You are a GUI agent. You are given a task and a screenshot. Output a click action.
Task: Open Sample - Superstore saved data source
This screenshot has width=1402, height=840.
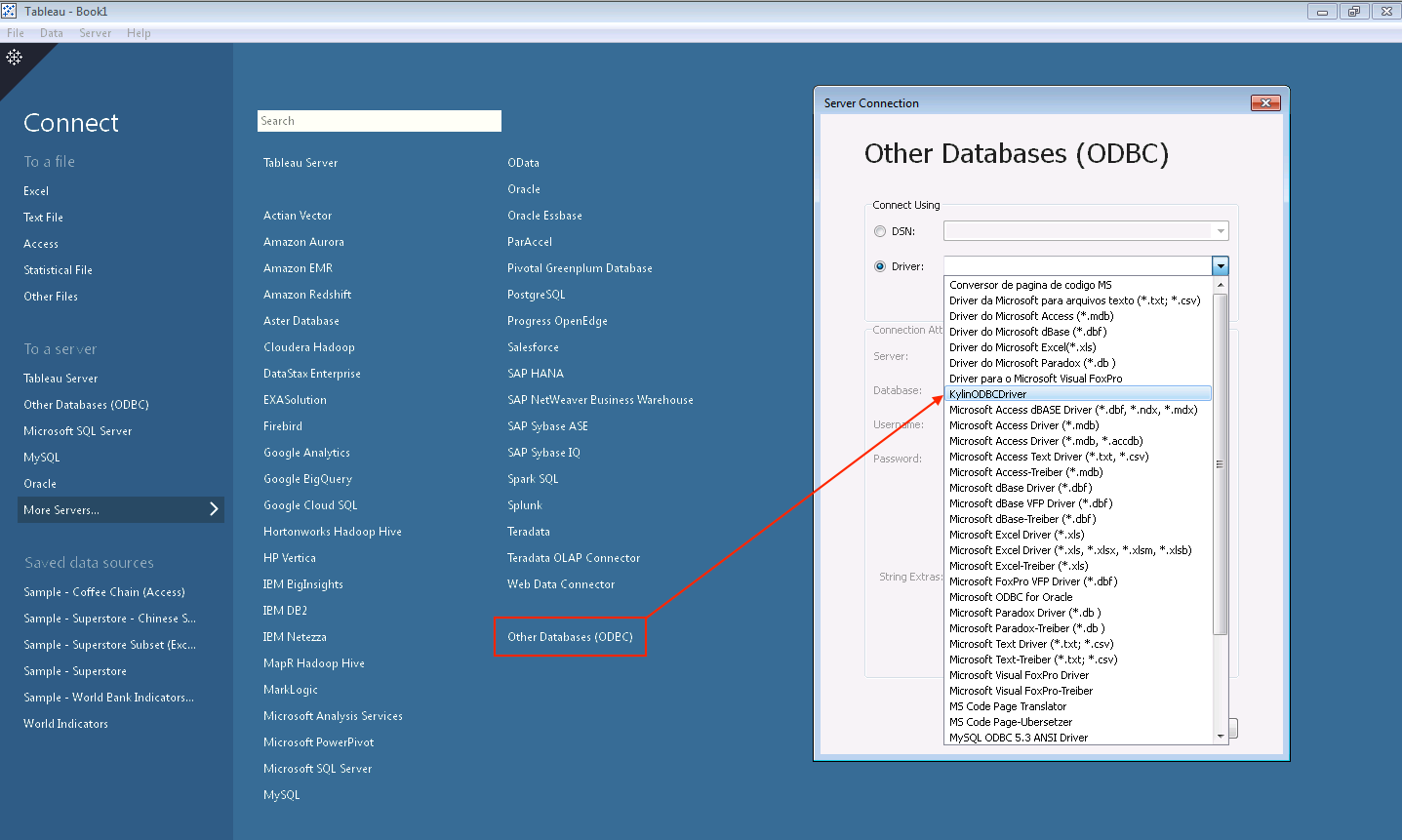75,671
